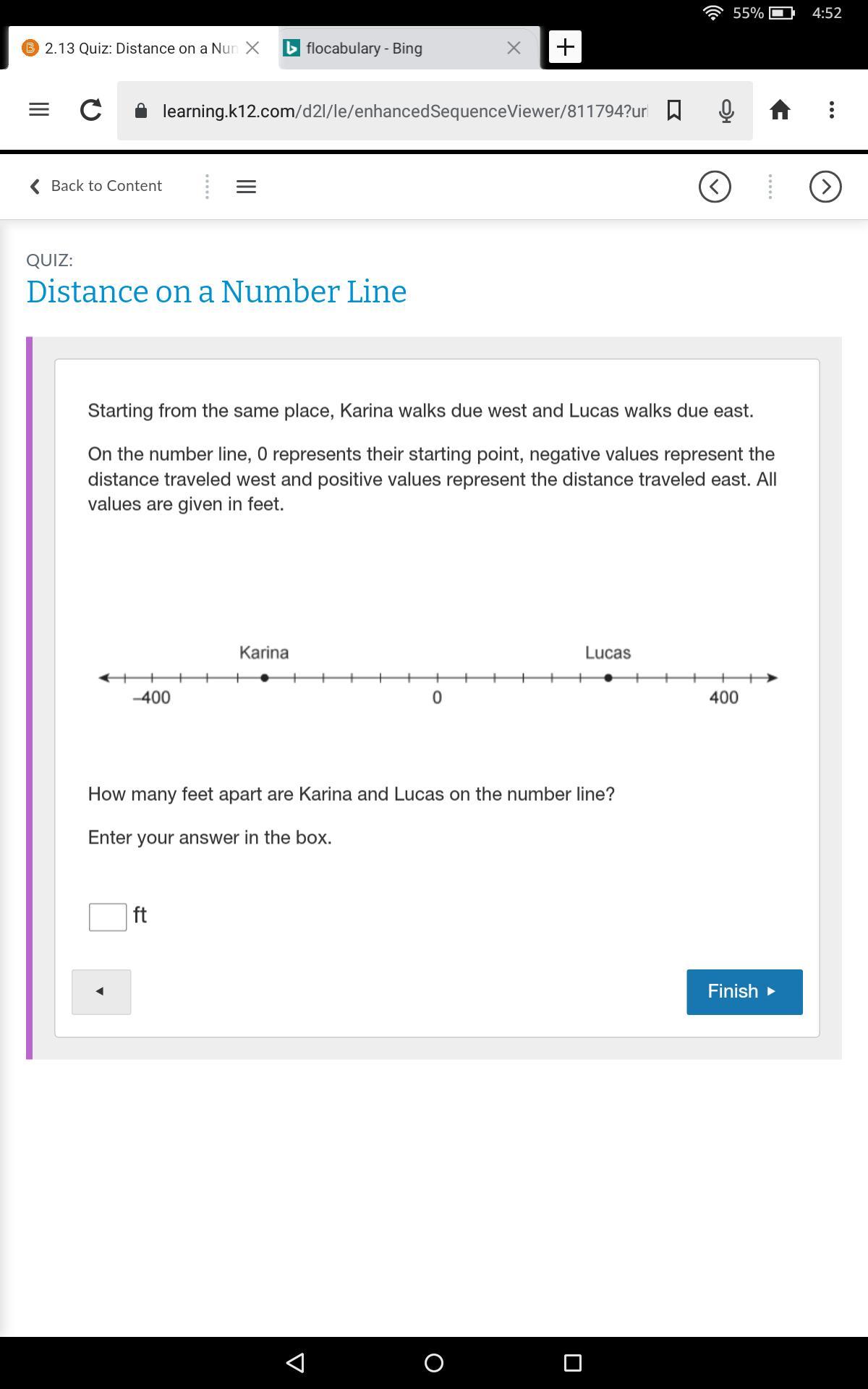Click the address bar URL
This screenshot has height=1389, width=868.
coord(405,111)
